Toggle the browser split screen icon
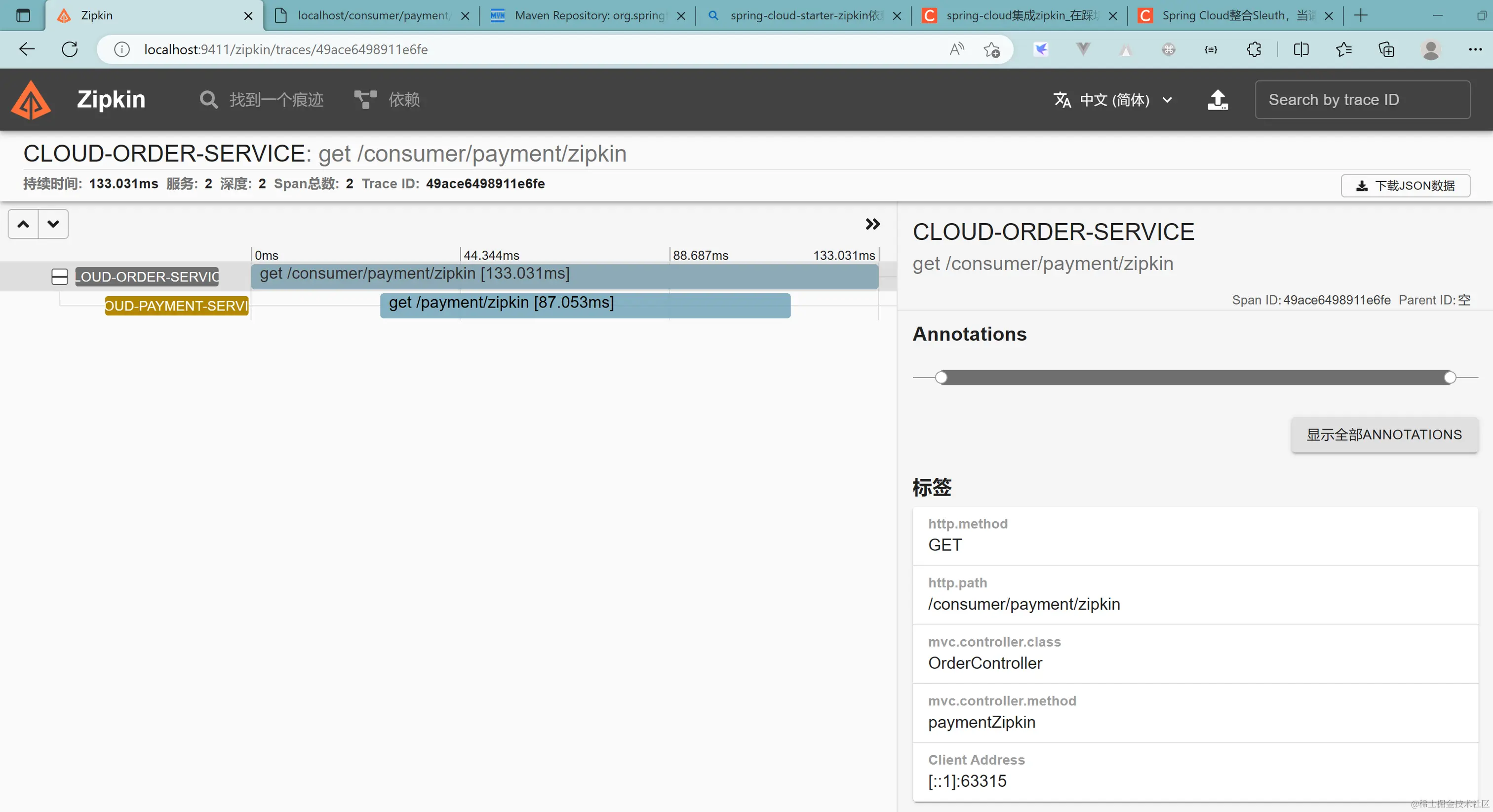Screen dimensions: 1493x812 [1301, 49]
